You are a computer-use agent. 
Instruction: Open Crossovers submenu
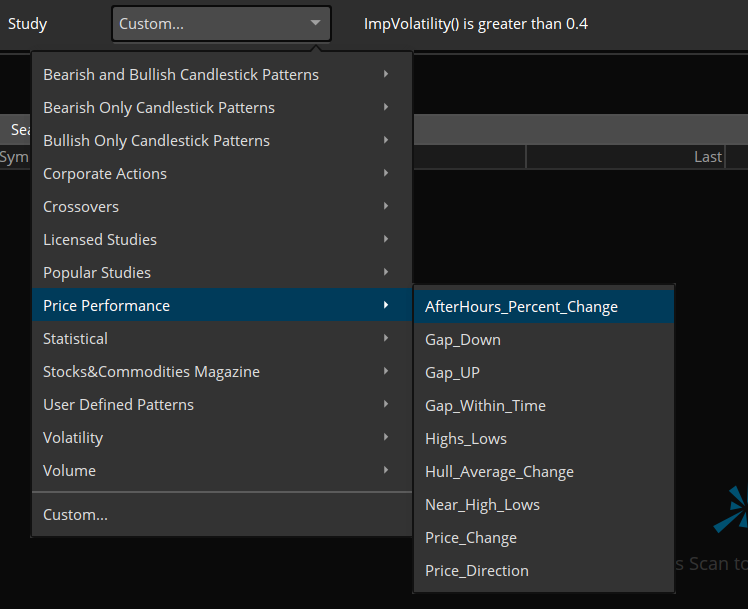tap(222, 206)
